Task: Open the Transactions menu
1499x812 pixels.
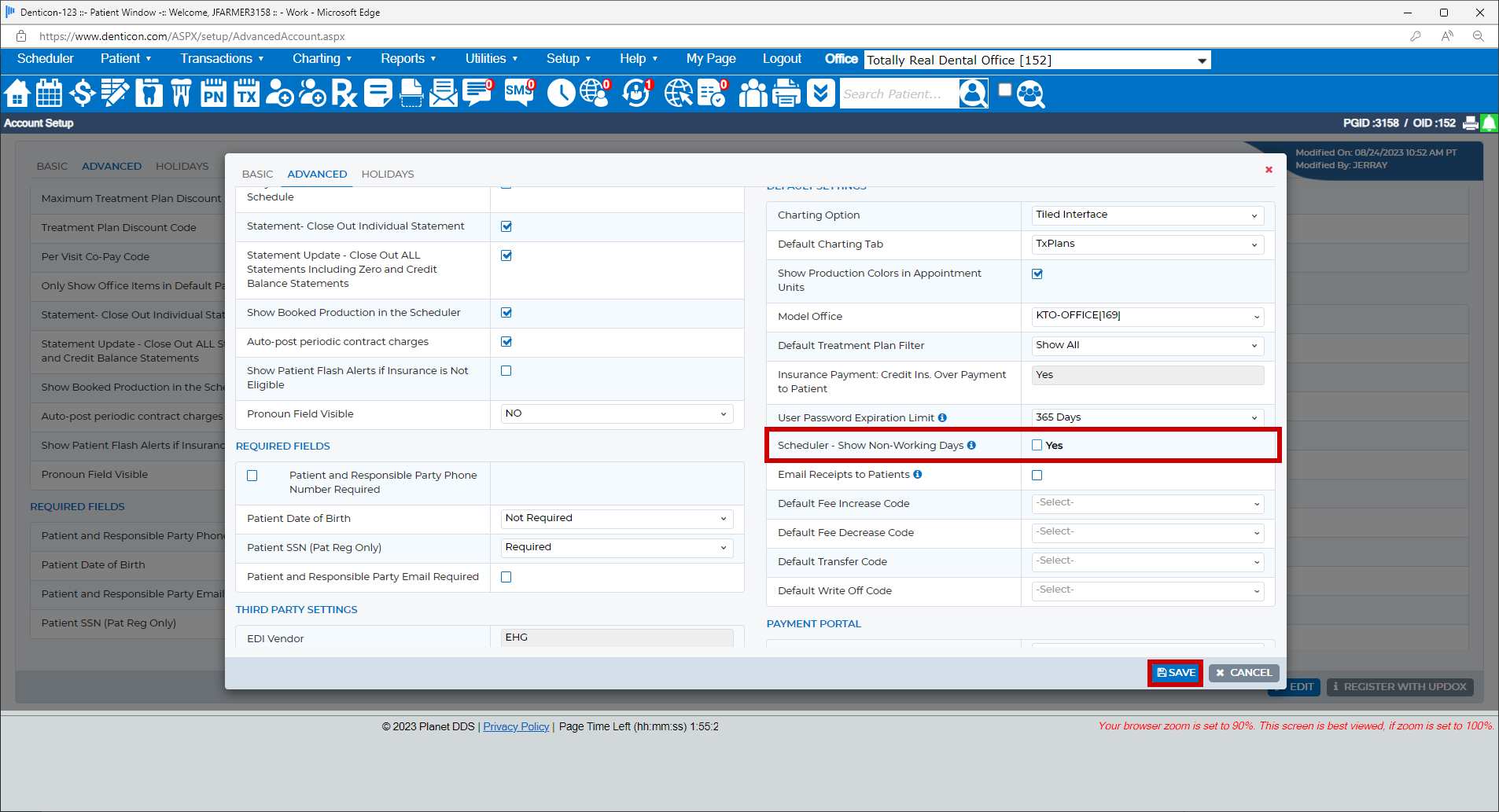Action: pyautogui.click(x=222, y=59)
